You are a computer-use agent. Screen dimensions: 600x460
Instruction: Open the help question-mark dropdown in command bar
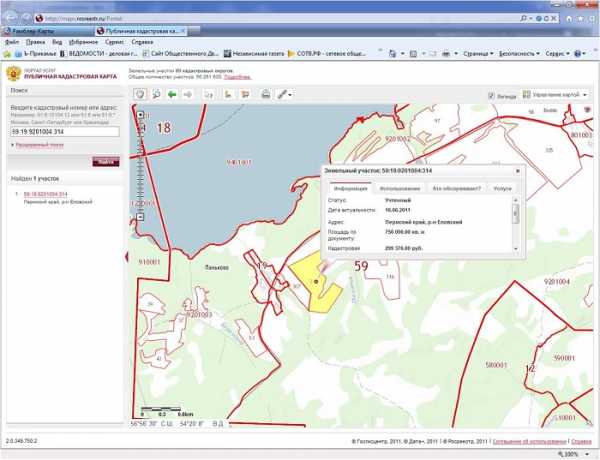pyautogui.click(x=580, y=54)
